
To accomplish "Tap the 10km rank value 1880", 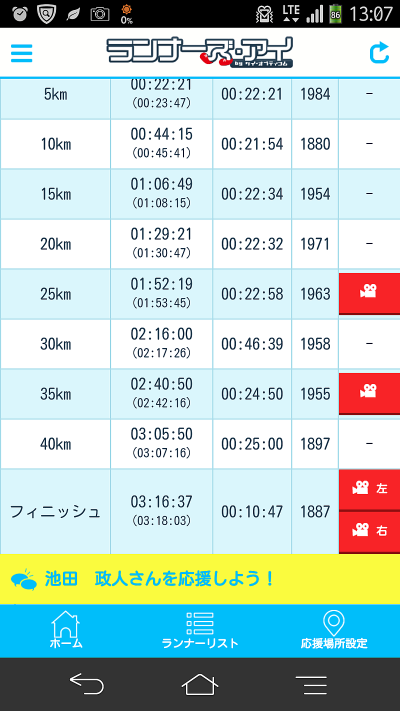I will pyautogui.click(x=315, y=145).
